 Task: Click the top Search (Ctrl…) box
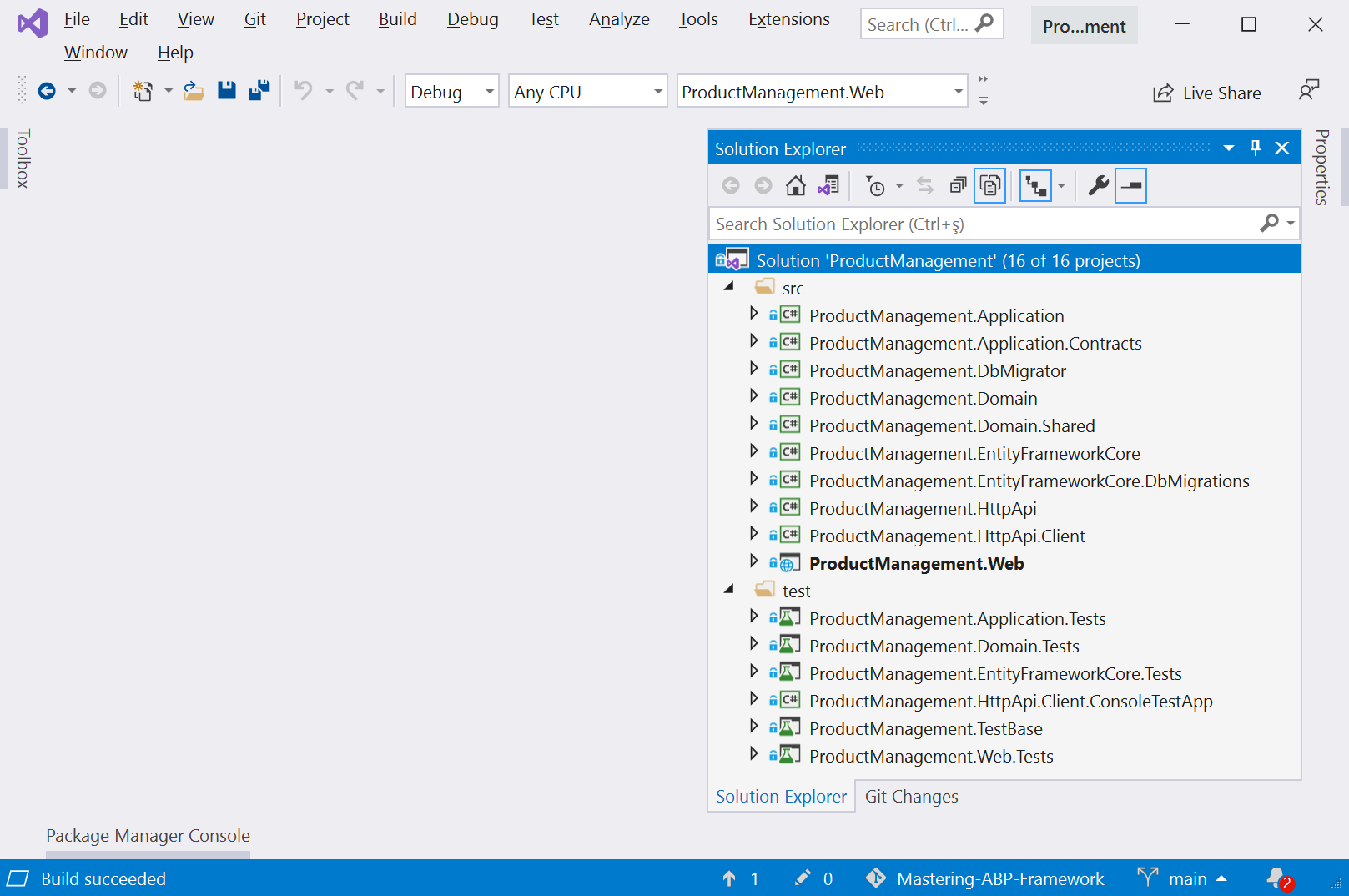click(x=932, y=24)
